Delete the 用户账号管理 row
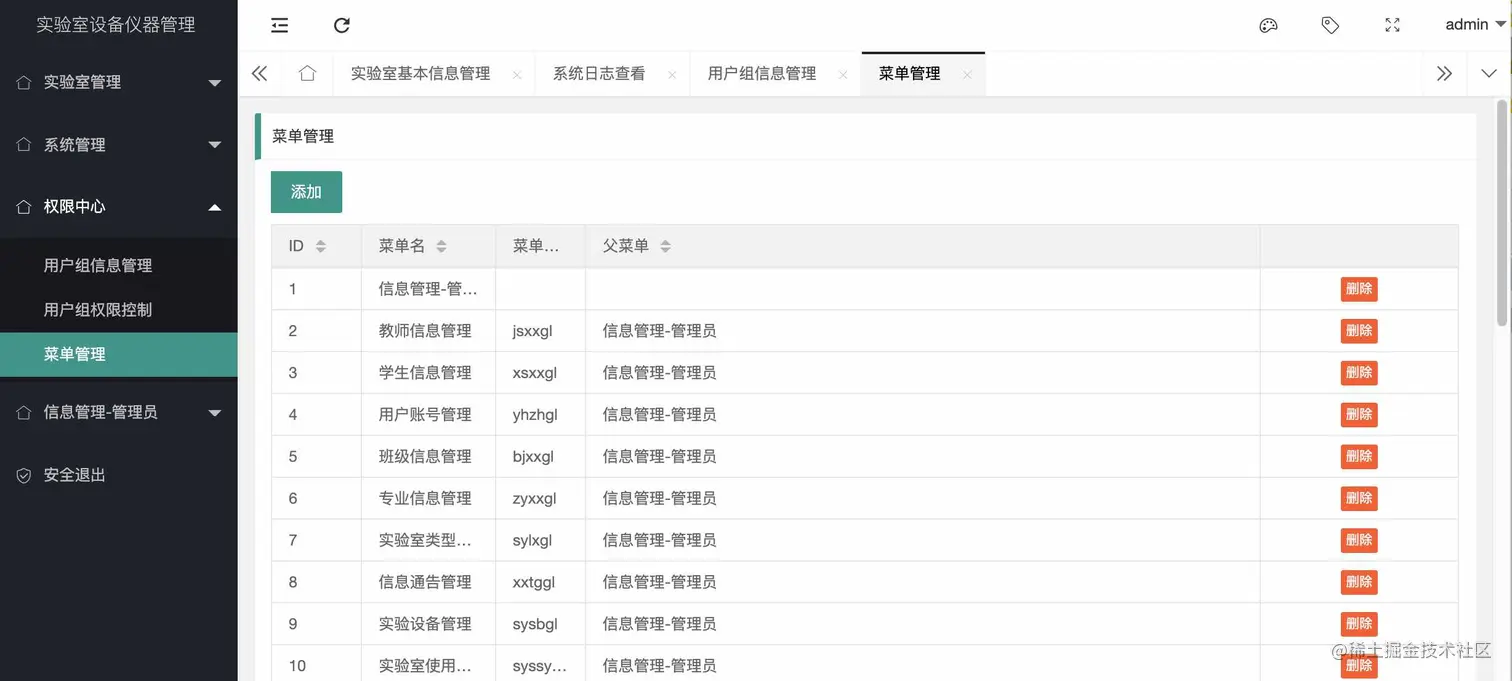Viewport: 1512px width, 681px height. click(1359, 414)
